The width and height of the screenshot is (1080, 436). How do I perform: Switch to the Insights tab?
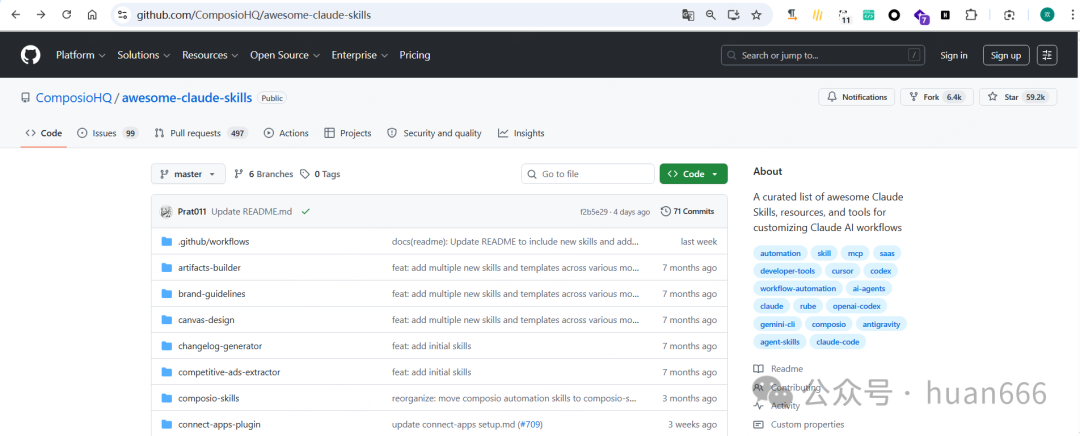point(521,133)
